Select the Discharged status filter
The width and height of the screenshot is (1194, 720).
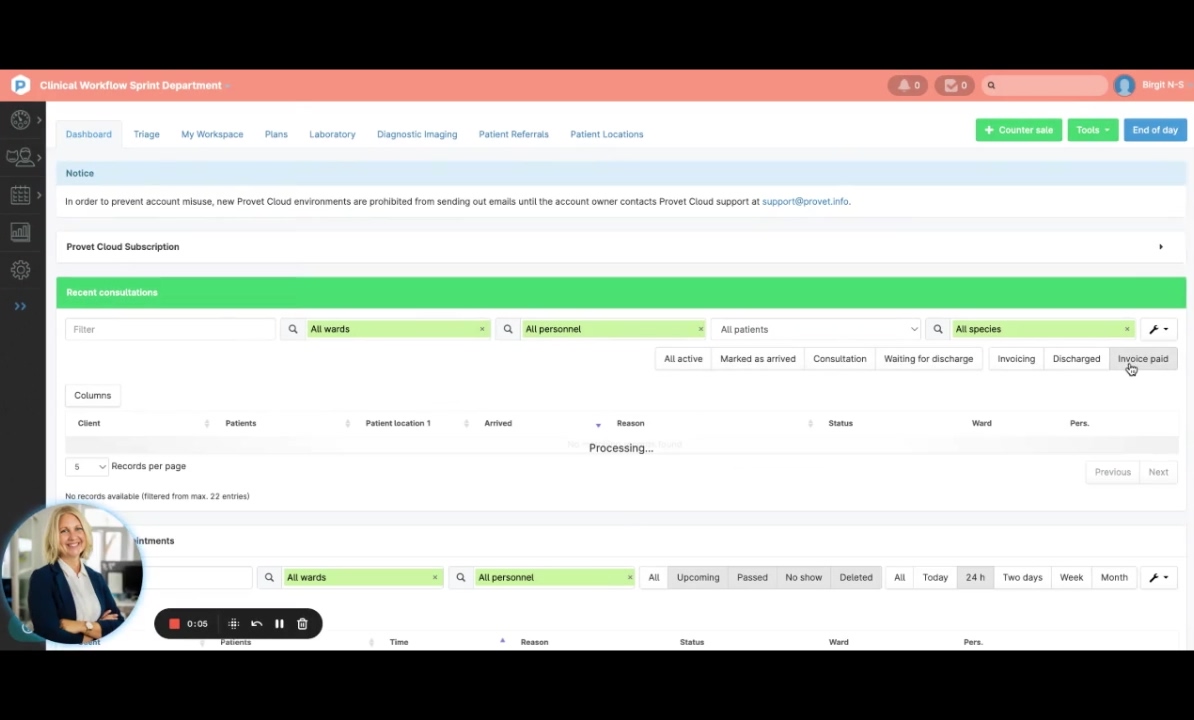click(x=1075, y=359)
